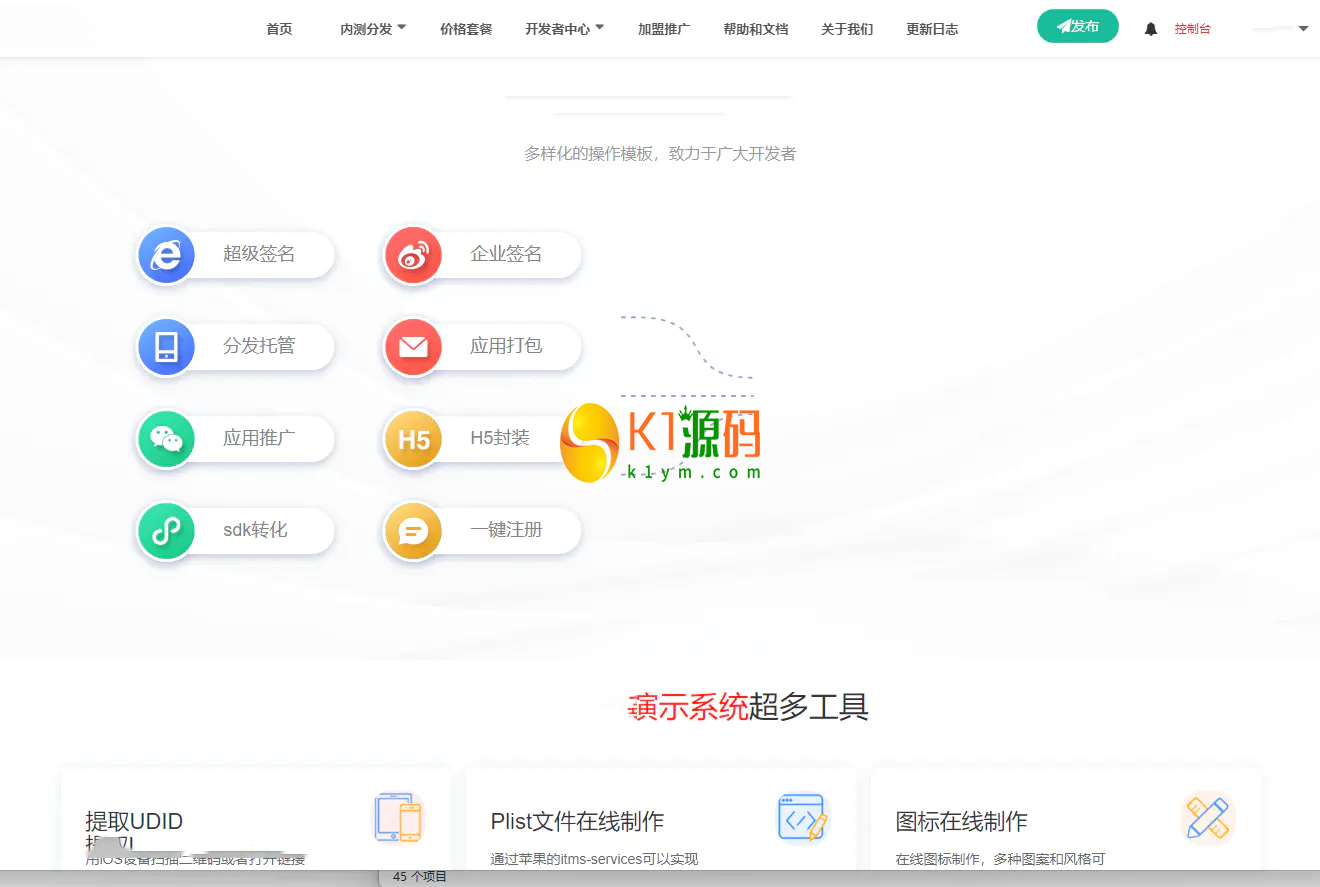This screenshot has width=1320, height=887.
Task: Go to the 首页 nav item
Action: point(279,29)
